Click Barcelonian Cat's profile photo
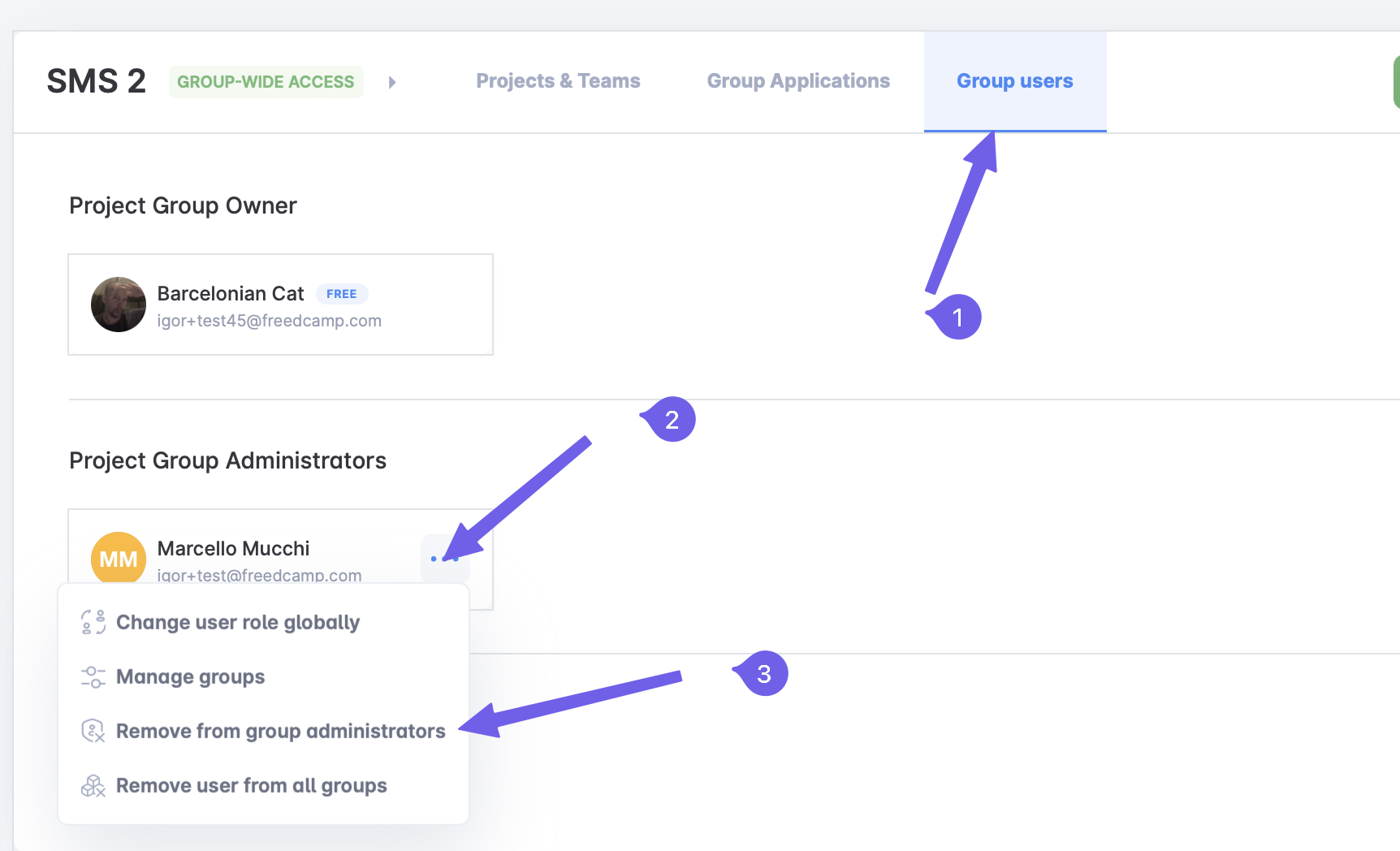This screenshot has height=851, width=1400. pos(119,305)
